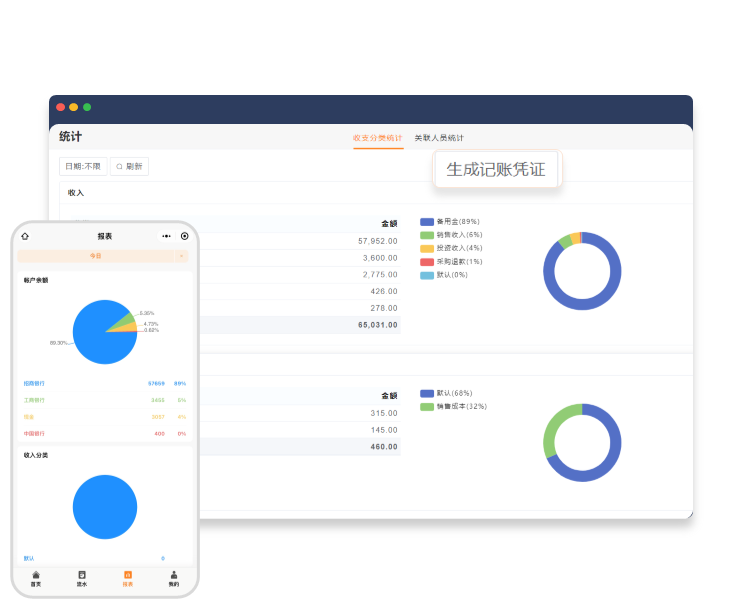The width and height of the screenshot is (756, 614).
Task: Open the 招商银行 account row
Action: click(x=105, y=383)
